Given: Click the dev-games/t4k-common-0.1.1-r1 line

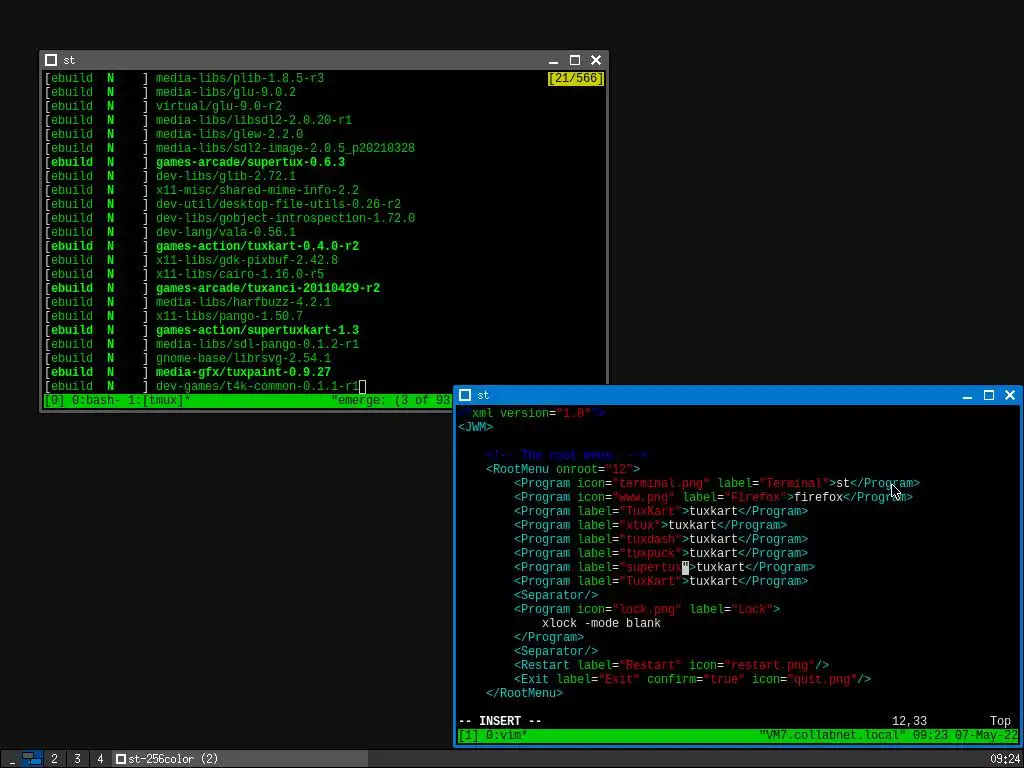Looking at the screenshot, I should 257,386.
